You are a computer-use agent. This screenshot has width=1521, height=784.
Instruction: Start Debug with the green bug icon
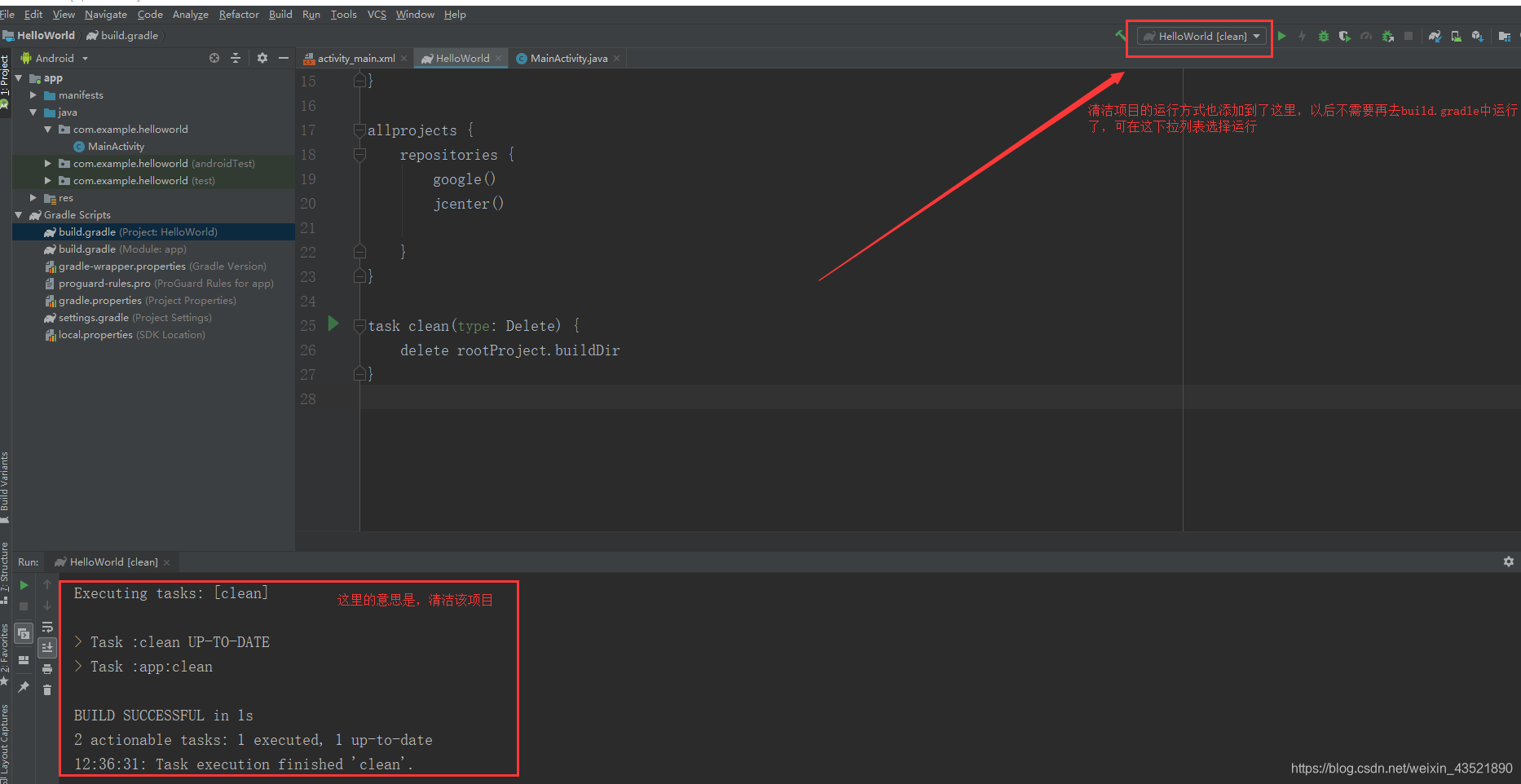point(1324,36)
